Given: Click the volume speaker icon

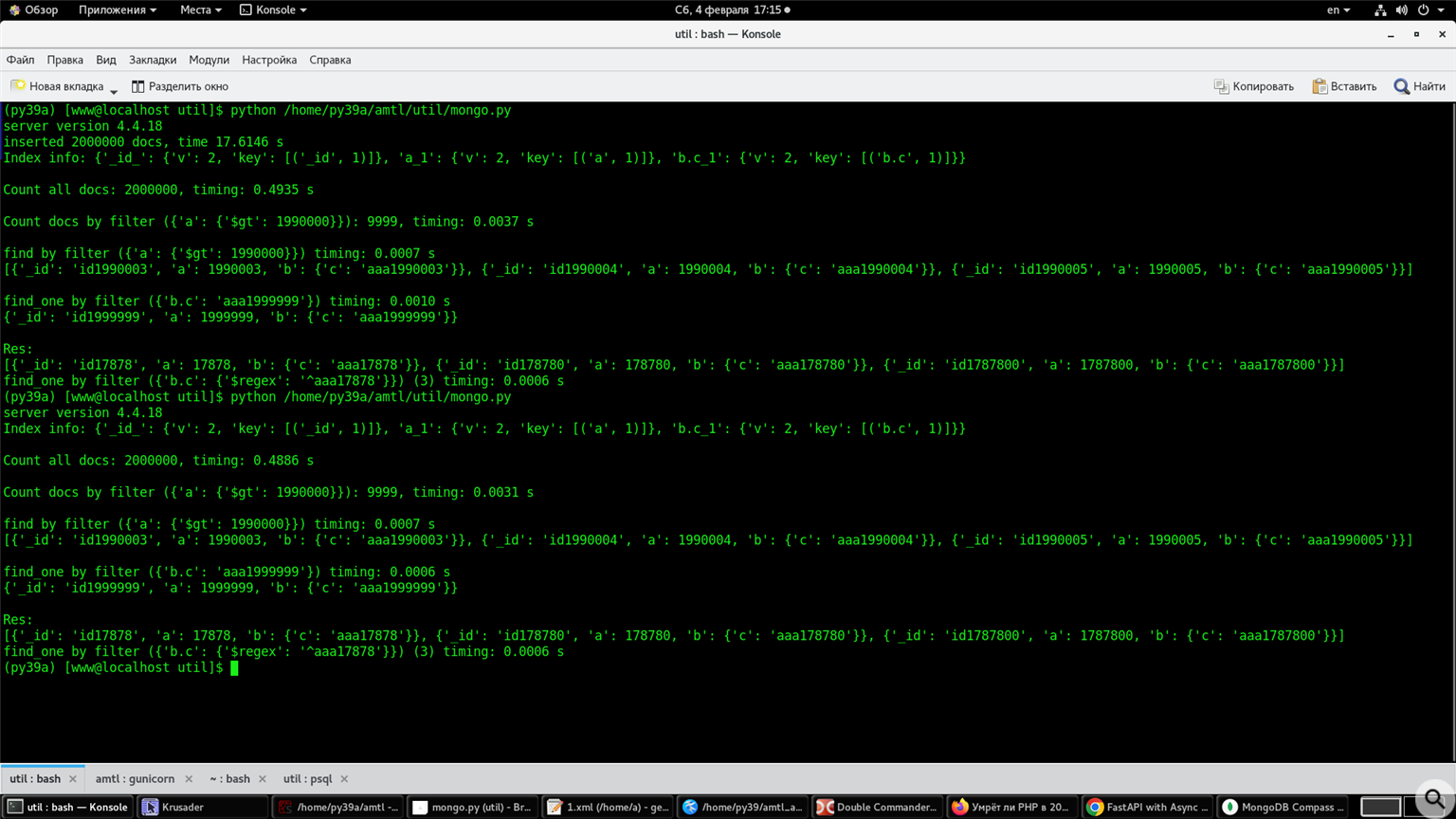Looking at the screenshot, I should pos(1402,9).
